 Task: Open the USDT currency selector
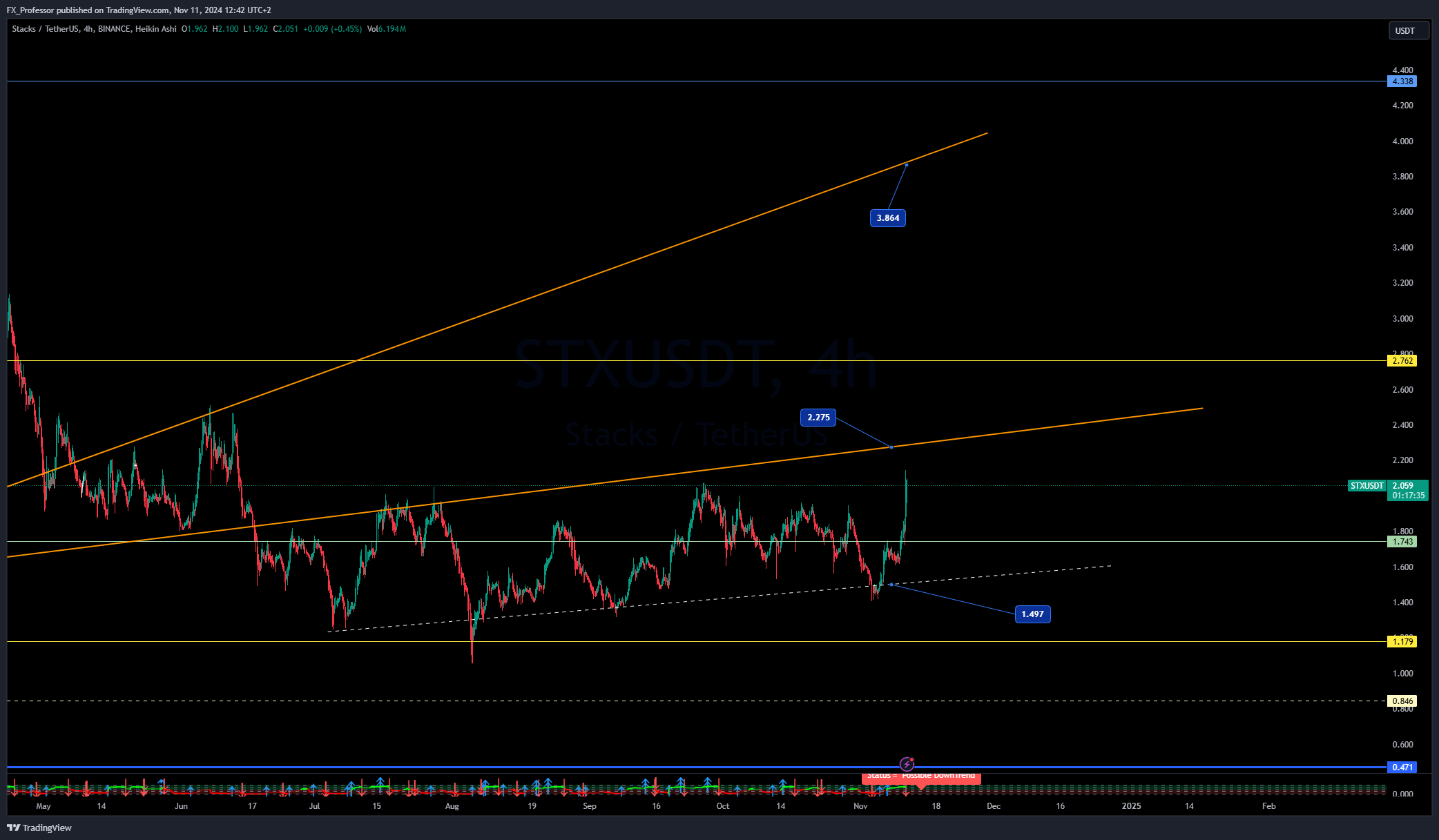(x=1409, y=30)
